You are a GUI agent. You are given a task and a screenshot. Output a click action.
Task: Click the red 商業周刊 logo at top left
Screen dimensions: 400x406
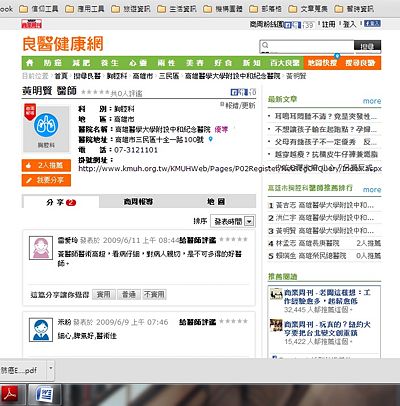32,24
